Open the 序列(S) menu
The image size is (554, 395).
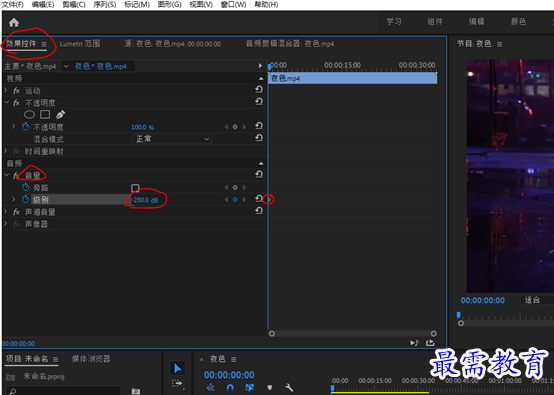coord(105,5)
